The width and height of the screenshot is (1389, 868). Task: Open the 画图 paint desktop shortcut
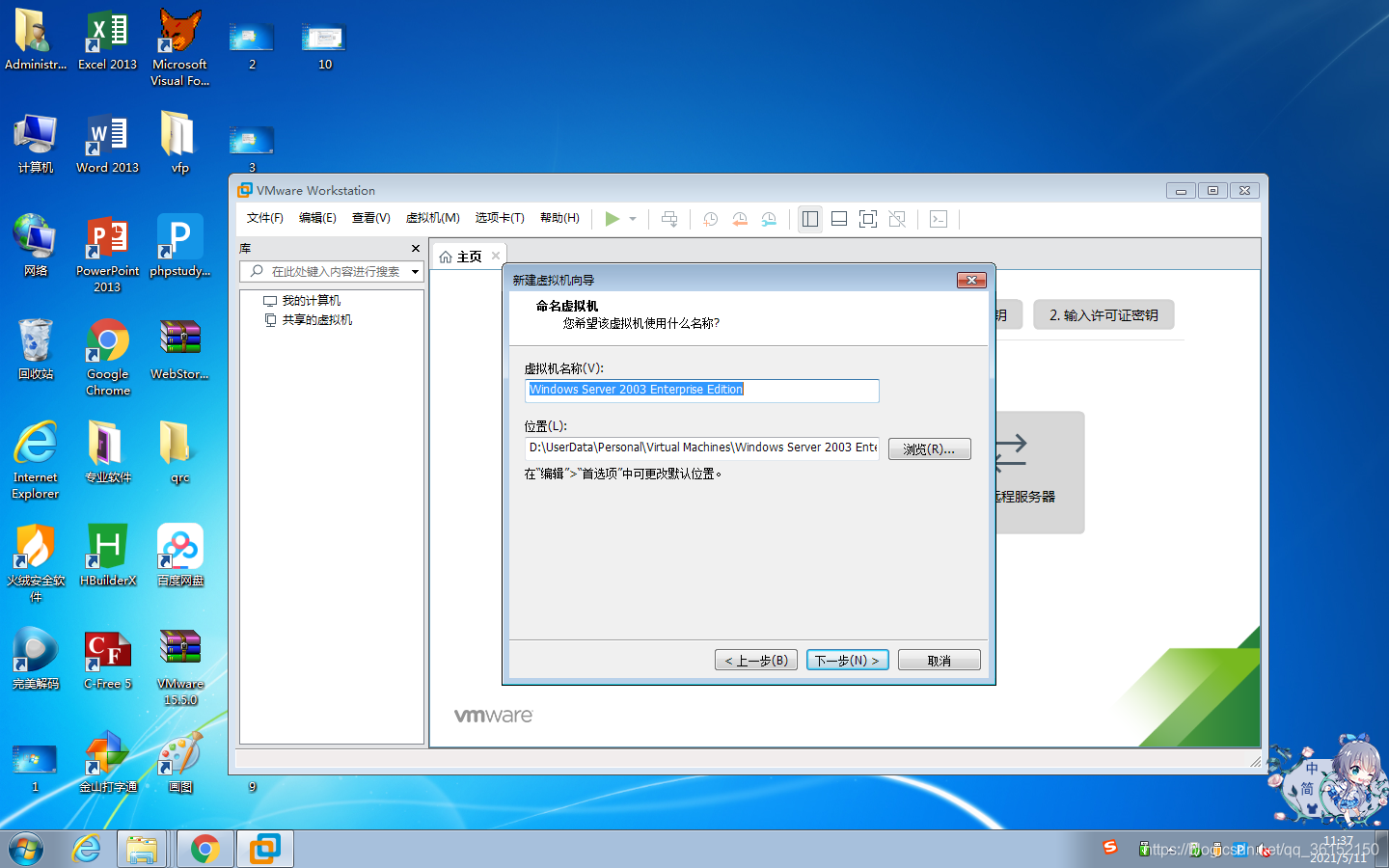(180, 762)
